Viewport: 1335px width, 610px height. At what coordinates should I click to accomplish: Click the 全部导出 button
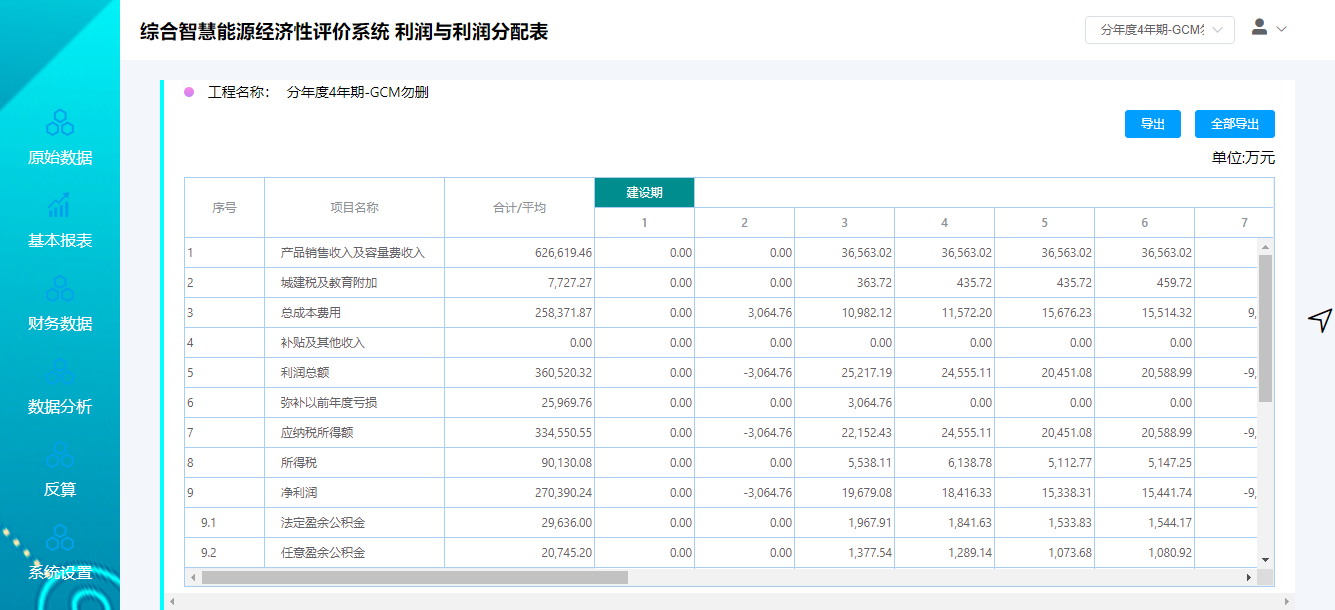(x=1234, y=124)
